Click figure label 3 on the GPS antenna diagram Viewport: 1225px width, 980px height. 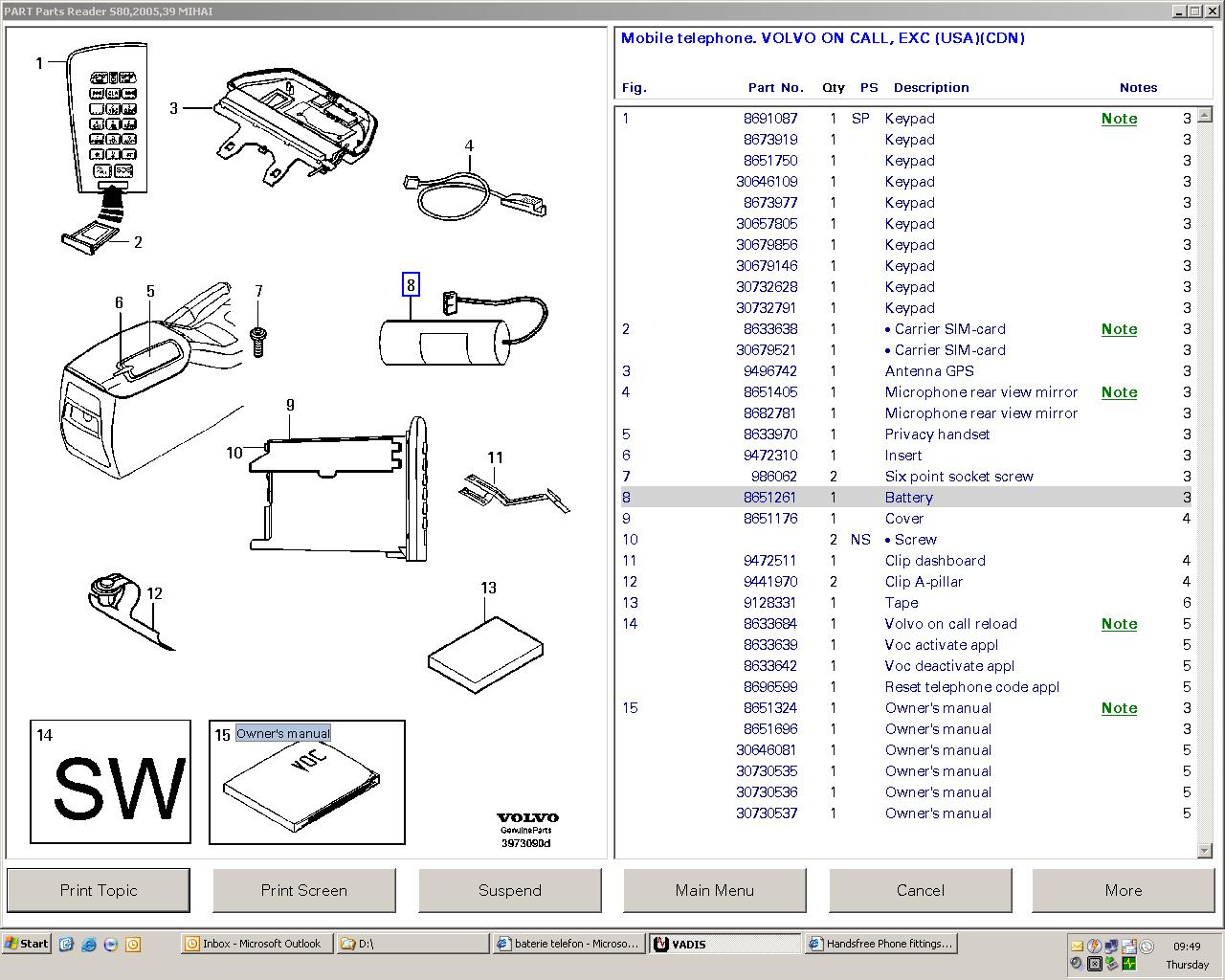click(173, 108)
